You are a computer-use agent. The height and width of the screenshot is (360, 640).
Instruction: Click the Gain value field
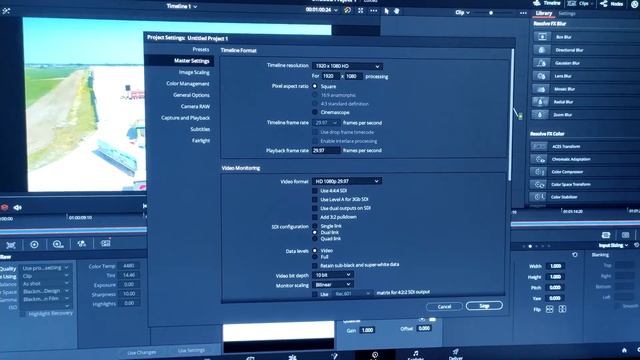367,330
